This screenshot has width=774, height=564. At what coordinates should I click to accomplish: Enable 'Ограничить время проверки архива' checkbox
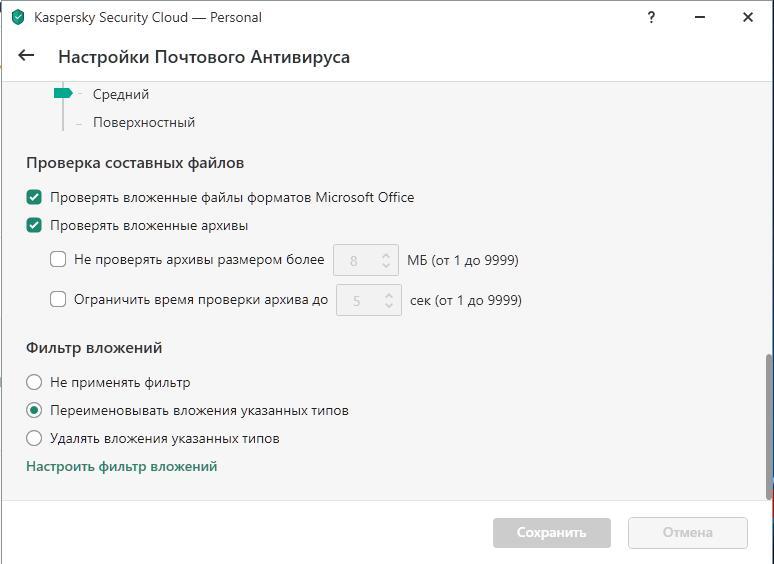[58, 299]
